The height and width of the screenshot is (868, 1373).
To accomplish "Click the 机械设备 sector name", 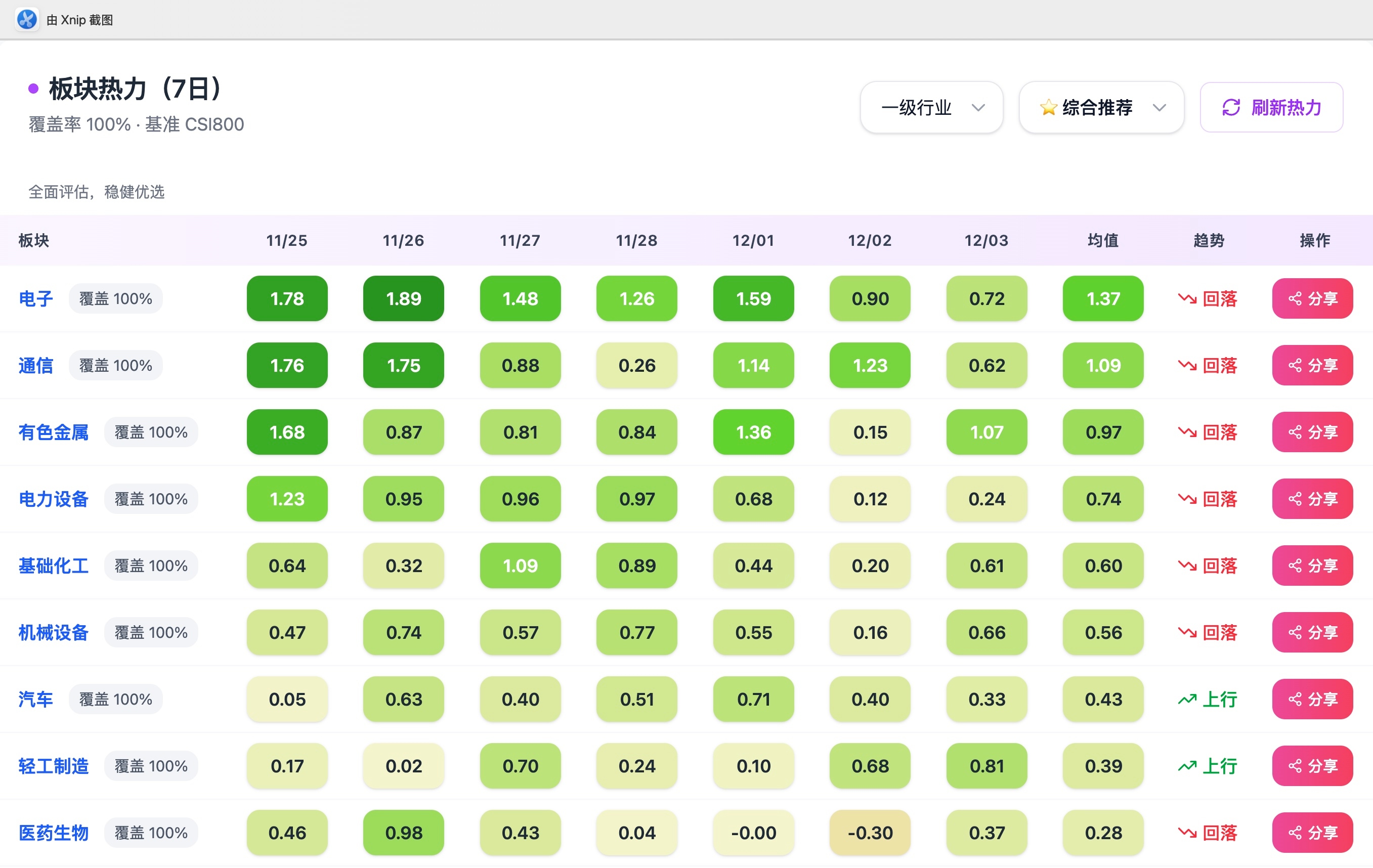I will click(54, 633).
